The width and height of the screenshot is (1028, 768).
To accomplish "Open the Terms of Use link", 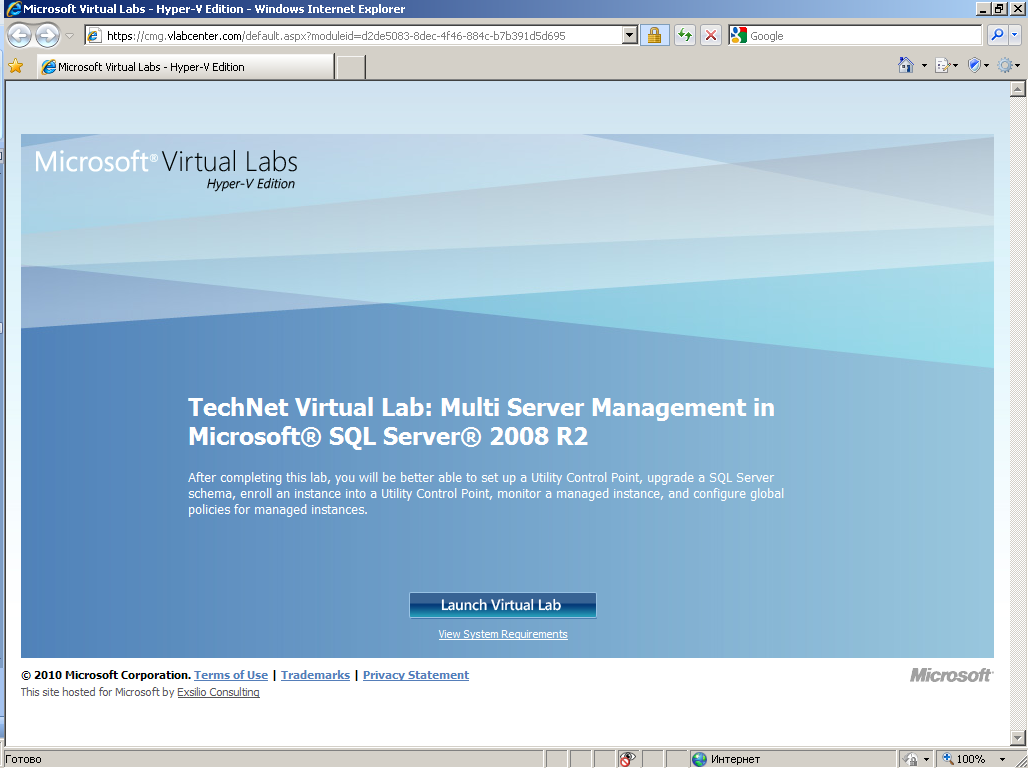I will tap(231, 675).
